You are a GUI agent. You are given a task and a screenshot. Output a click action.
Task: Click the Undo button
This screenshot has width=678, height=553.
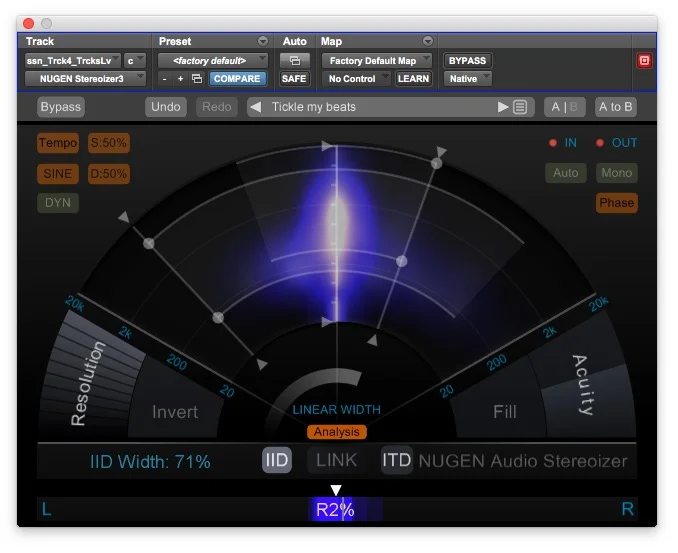166,107
